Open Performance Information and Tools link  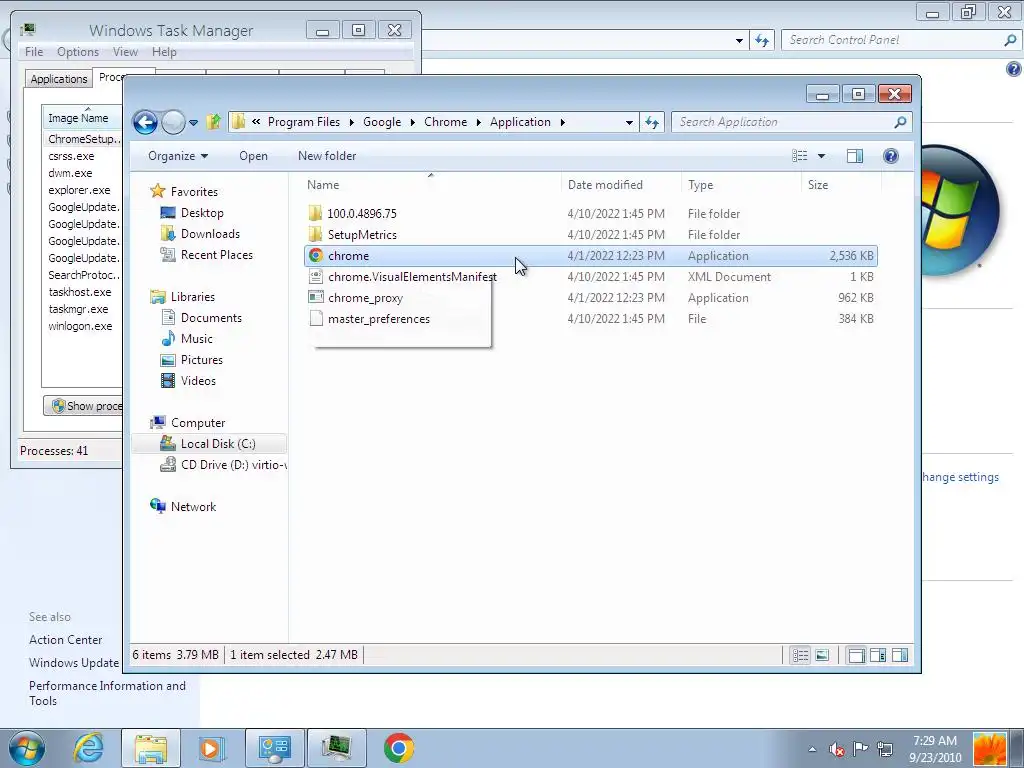(x=107, y=693)
